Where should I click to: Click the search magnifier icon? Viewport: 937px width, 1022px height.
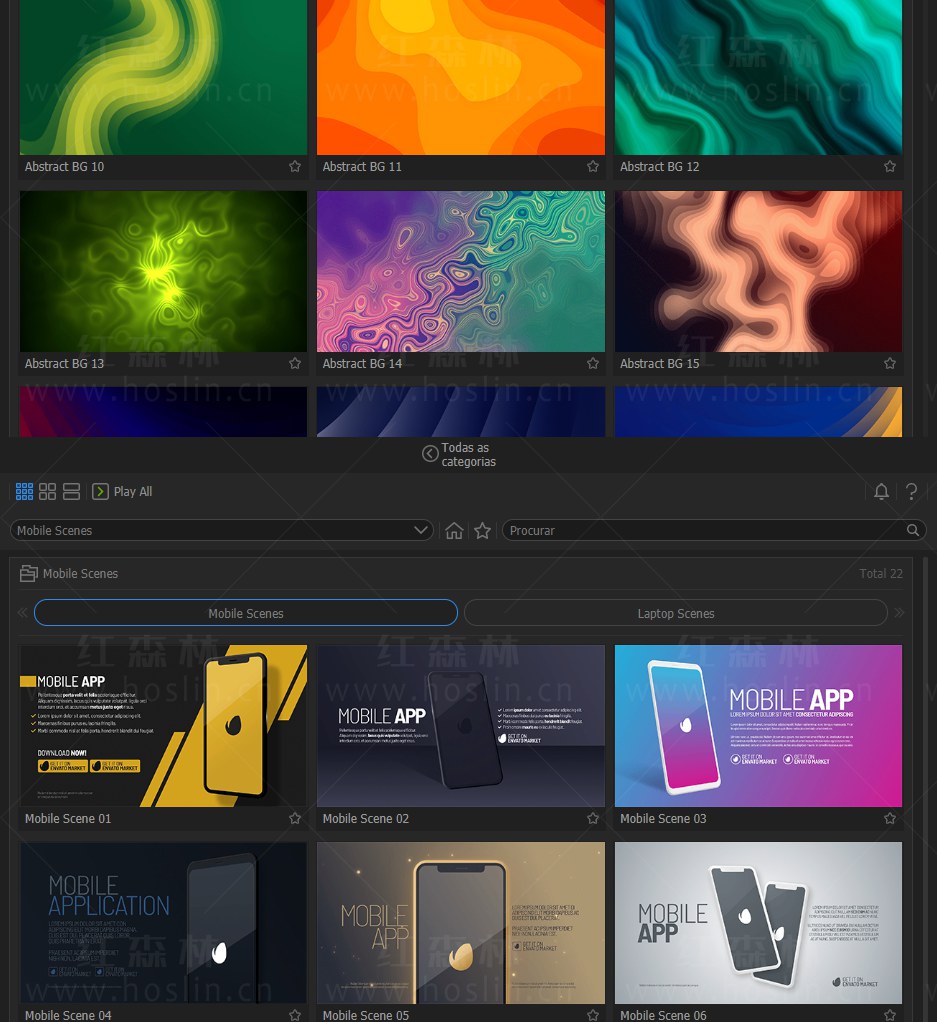[x=913, y=531]
